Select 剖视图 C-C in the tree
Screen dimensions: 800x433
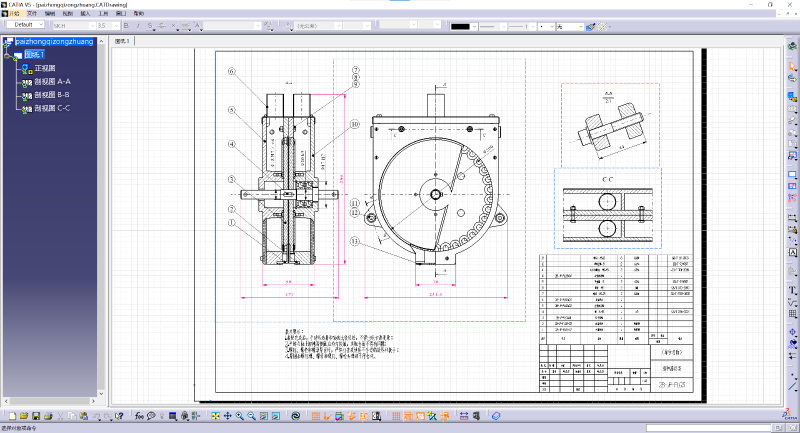52,108
